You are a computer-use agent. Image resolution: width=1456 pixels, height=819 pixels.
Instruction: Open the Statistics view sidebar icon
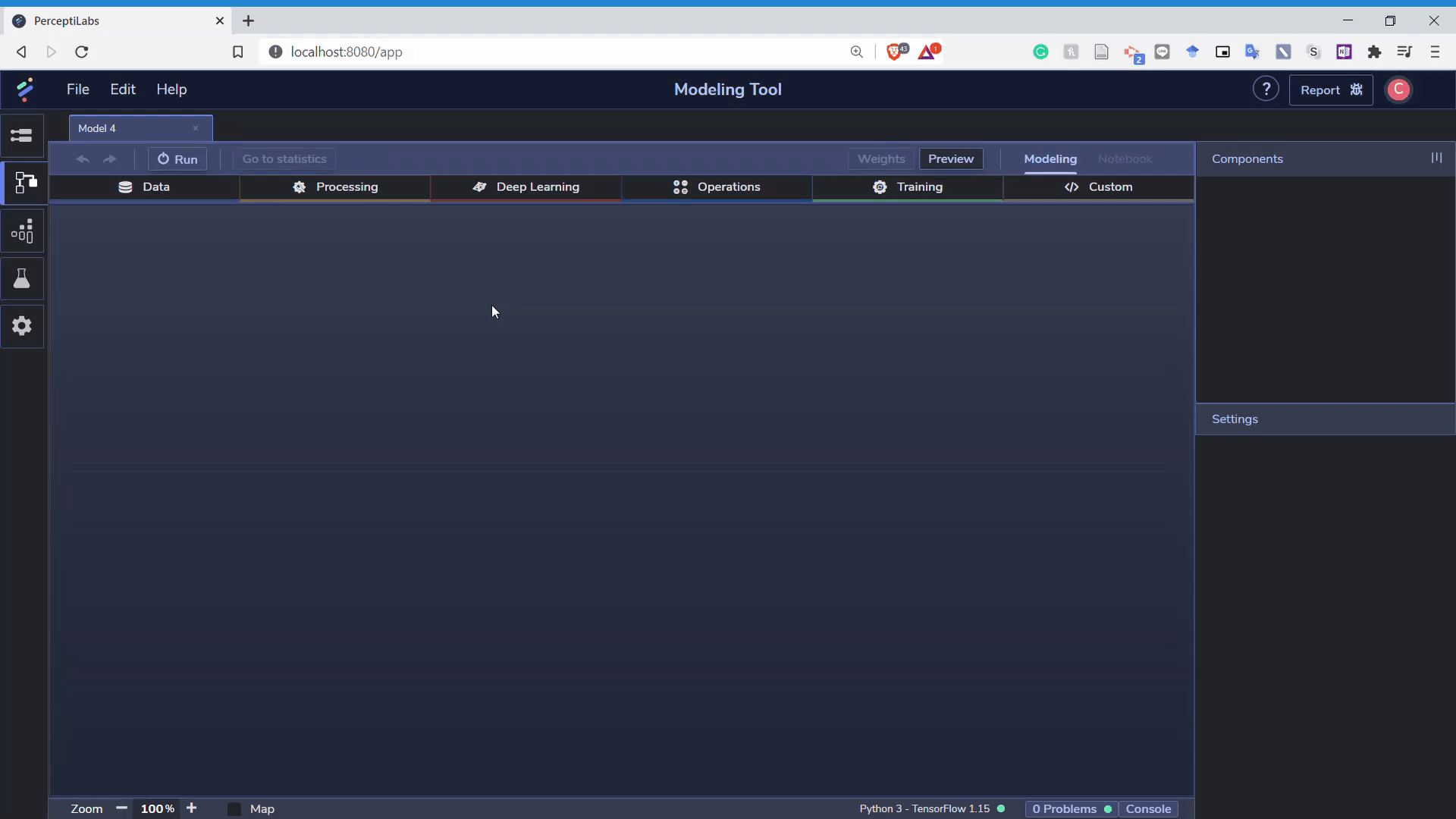pos(22,231)
